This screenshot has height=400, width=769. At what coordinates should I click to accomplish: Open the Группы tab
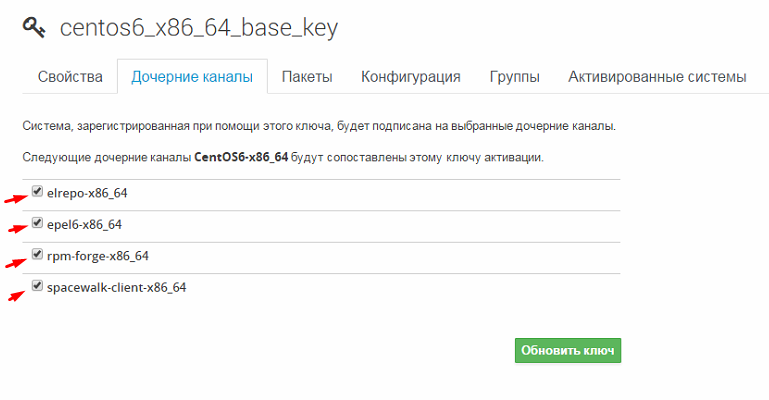click(x=515, y=77)
